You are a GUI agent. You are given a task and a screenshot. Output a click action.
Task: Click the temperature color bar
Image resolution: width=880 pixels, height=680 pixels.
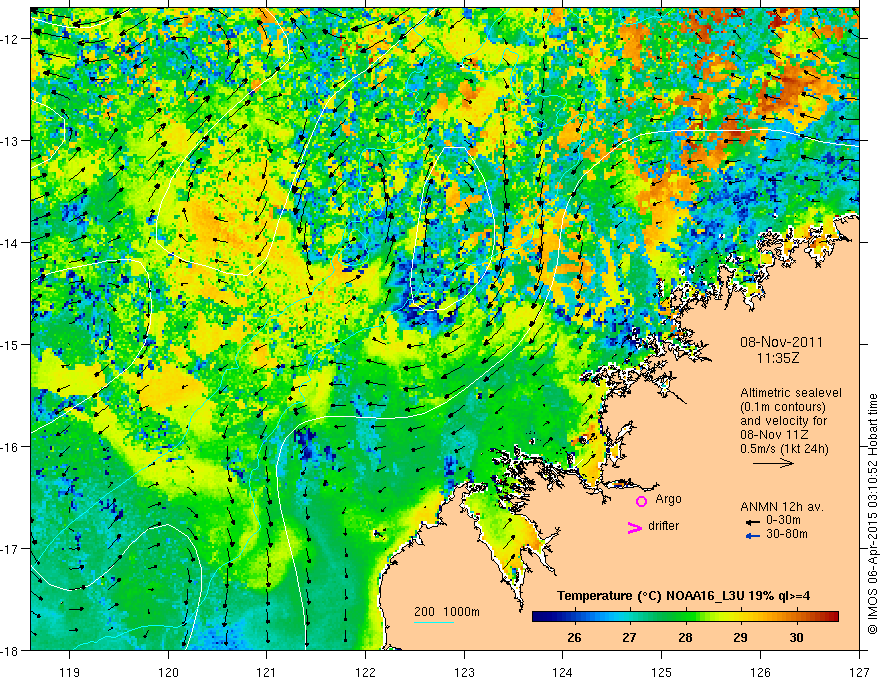coord(685,617)
